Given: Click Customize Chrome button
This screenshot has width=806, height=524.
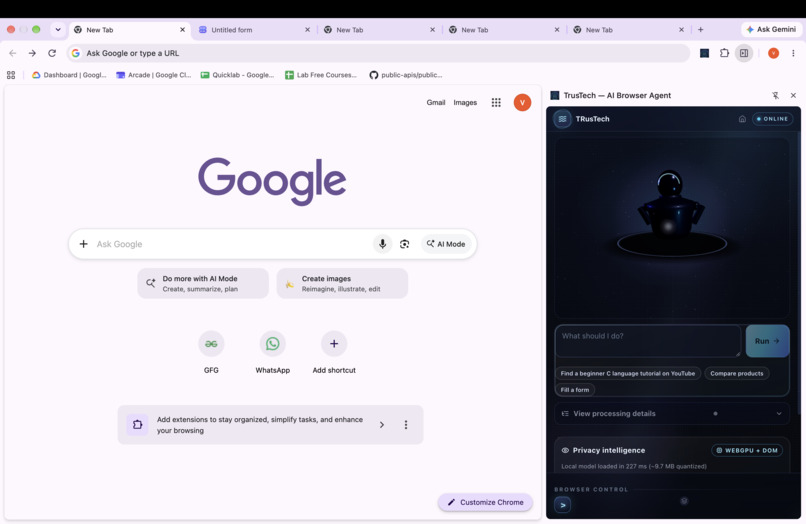Looking at the screenshot, I should click(x=485, y=502).
